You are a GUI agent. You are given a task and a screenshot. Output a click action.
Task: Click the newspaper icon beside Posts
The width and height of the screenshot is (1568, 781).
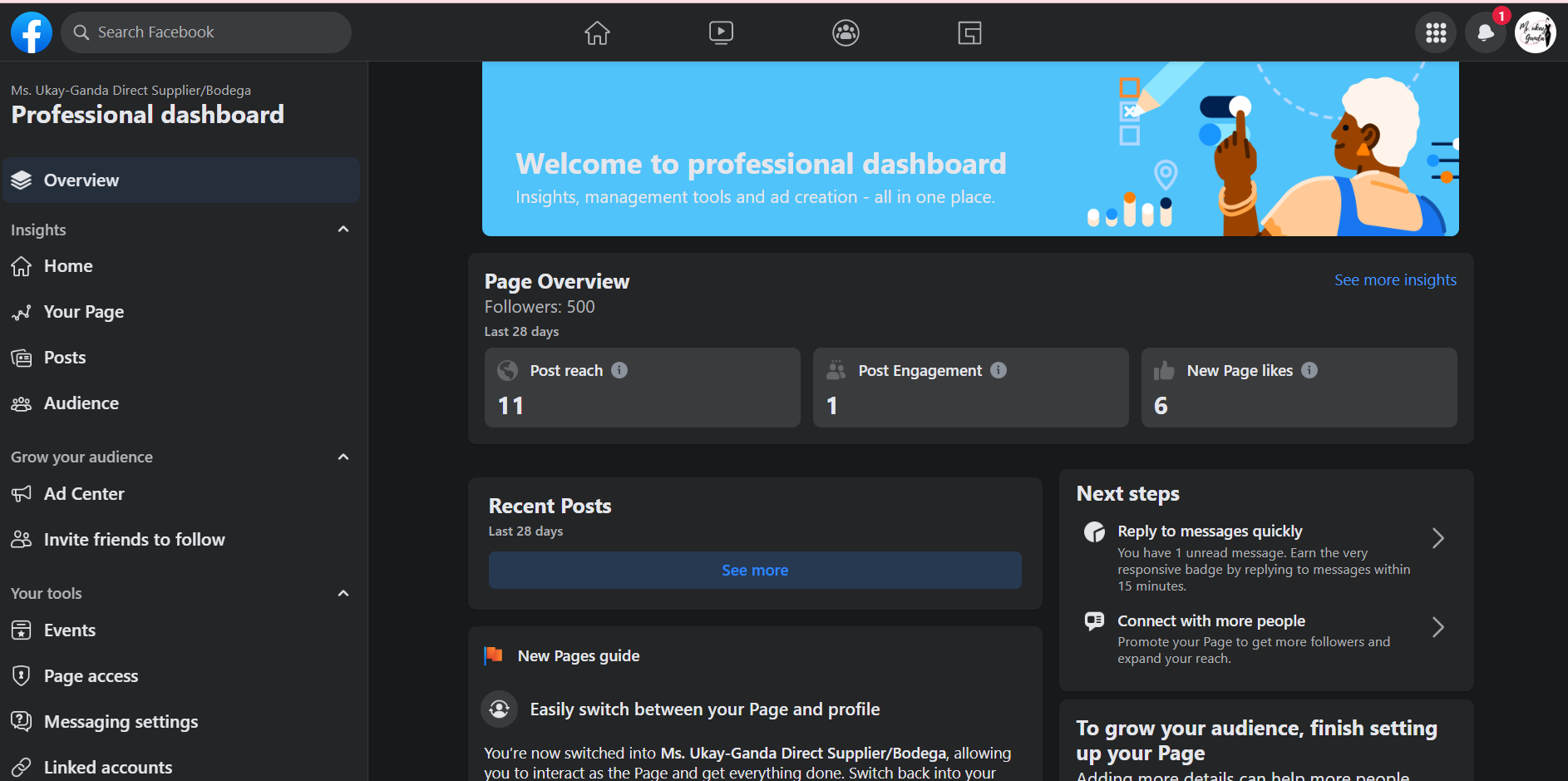22,358
